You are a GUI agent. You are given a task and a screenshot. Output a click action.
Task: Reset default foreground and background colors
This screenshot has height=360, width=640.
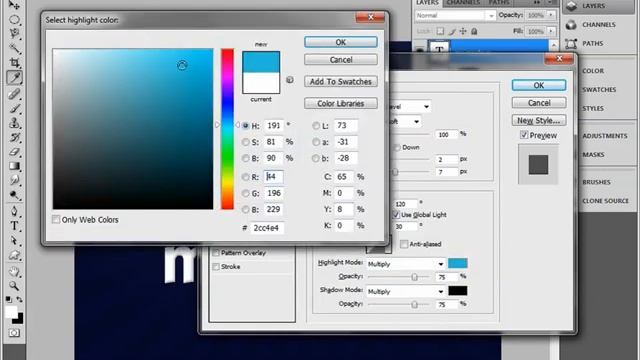pos(9,299)
